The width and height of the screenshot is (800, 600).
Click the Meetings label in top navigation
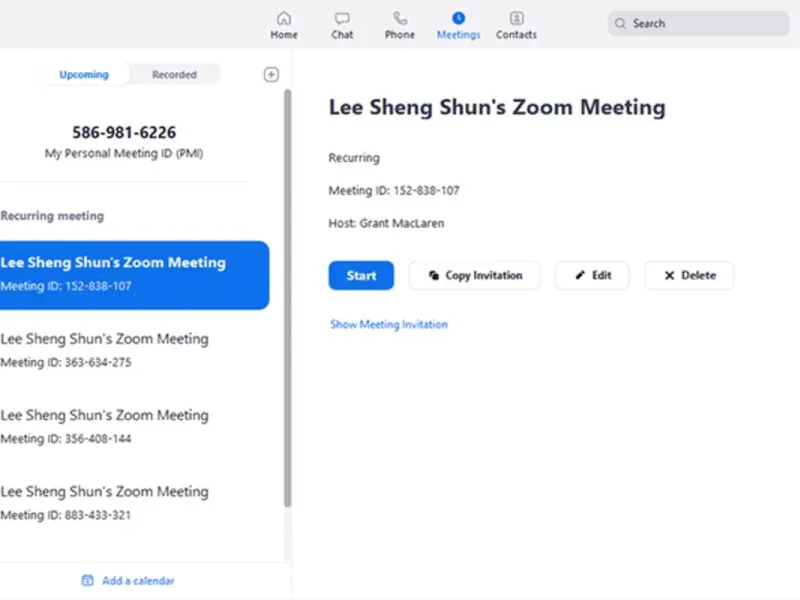(458, 35)
